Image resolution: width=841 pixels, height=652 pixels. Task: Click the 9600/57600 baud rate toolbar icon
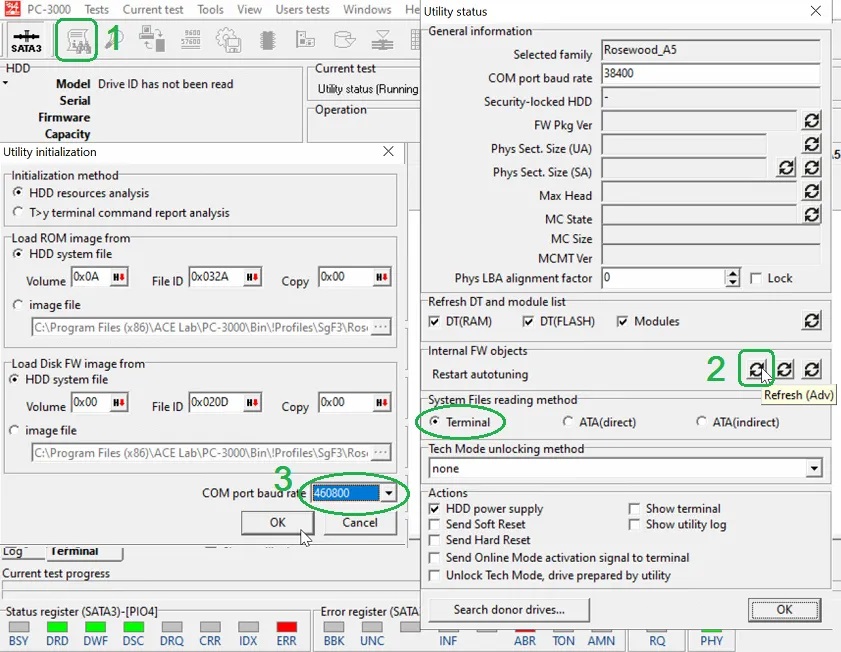pos(191,41)
